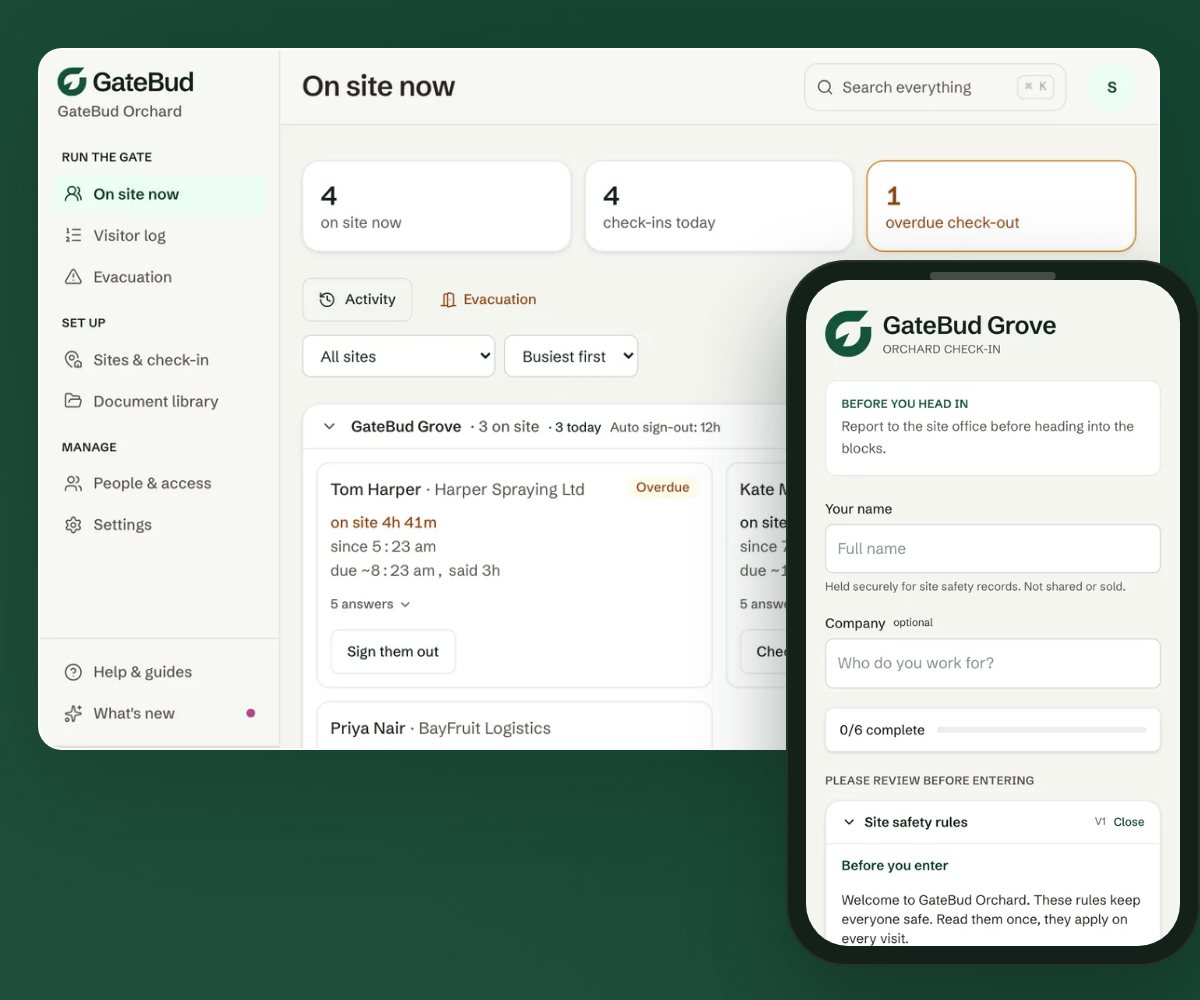Collapse the GateBud Grove site group
Image resolution: width=1200 pixels, height=1000 pixels.
point(329,427)
